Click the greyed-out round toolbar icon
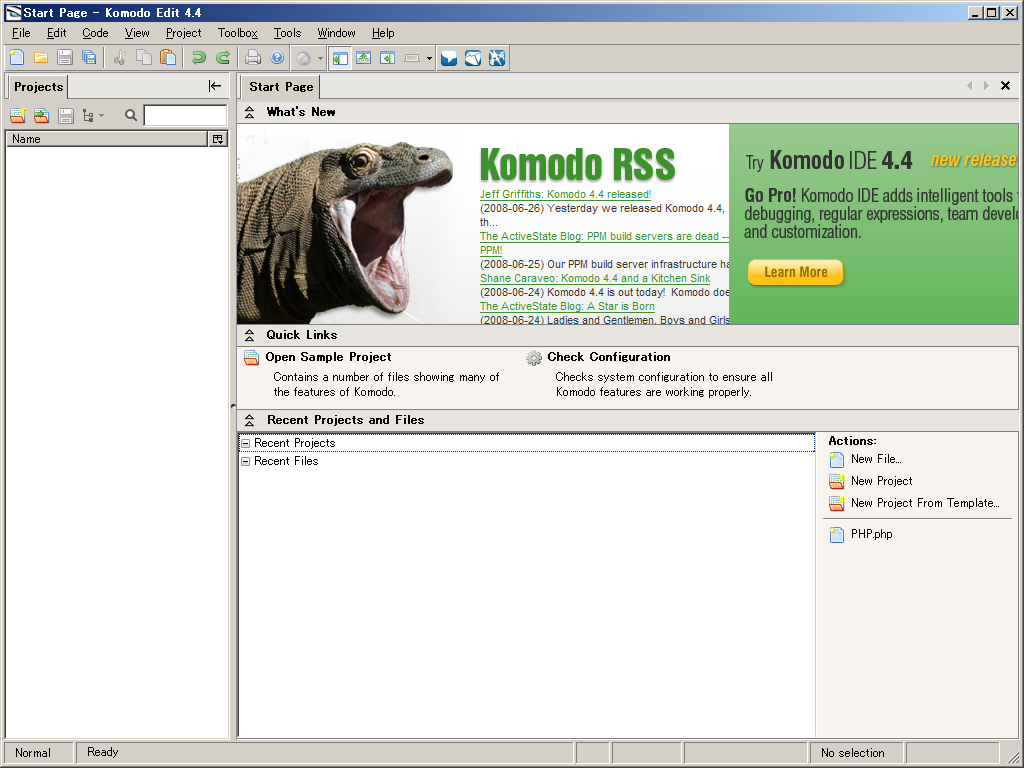The width and height of the screenshot is (1024, 768). tap(304, 59)
